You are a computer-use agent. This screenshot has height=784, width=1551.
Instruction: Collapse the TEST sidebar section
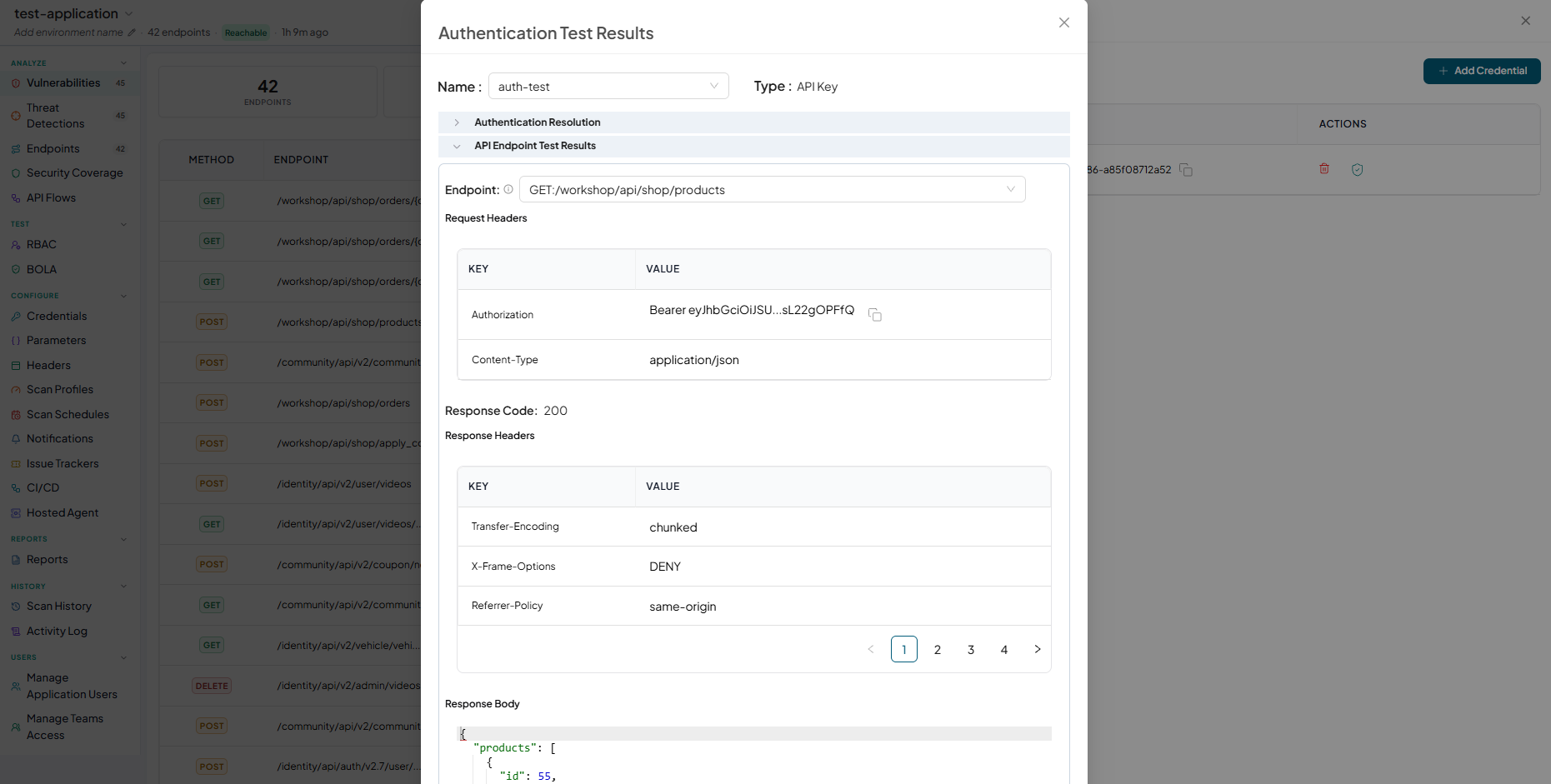123,223
